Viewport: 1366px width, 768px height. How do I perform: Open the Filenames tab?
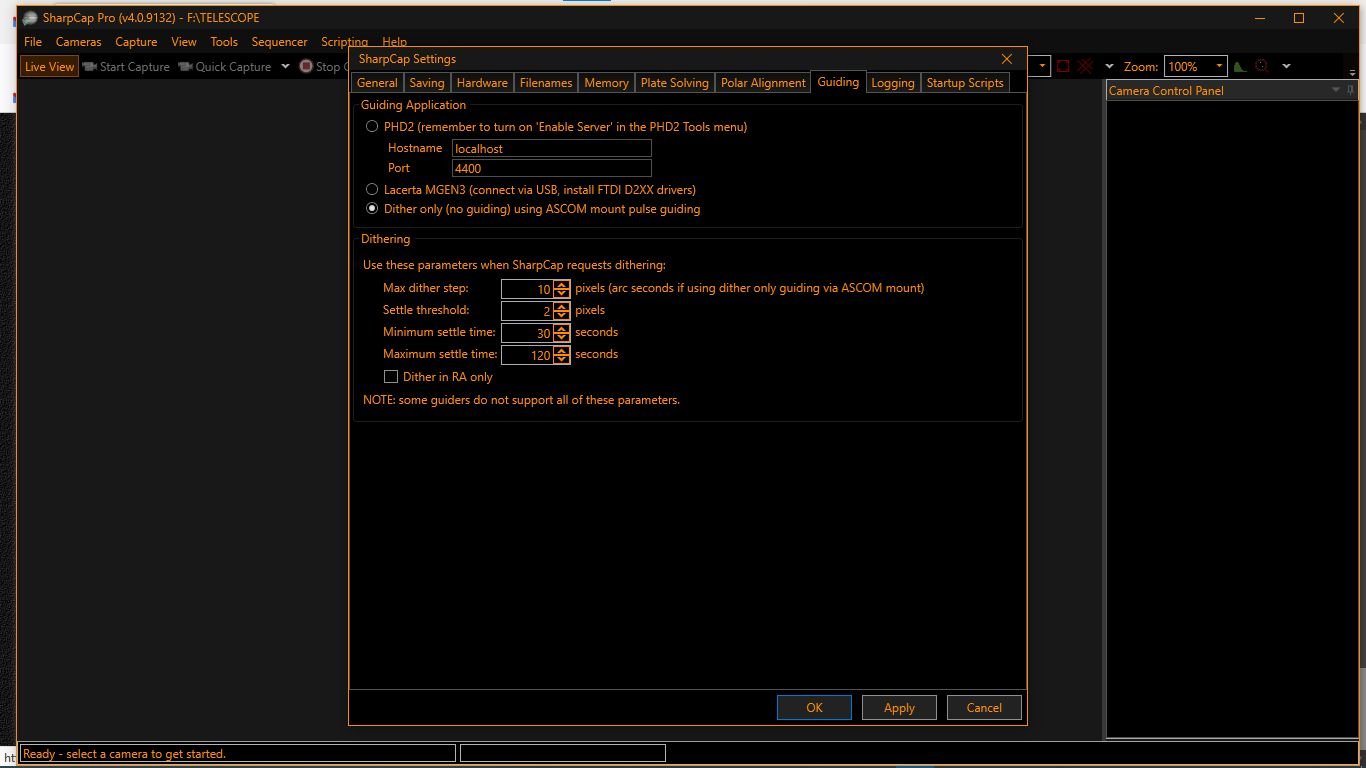click(x=546, y=83)
